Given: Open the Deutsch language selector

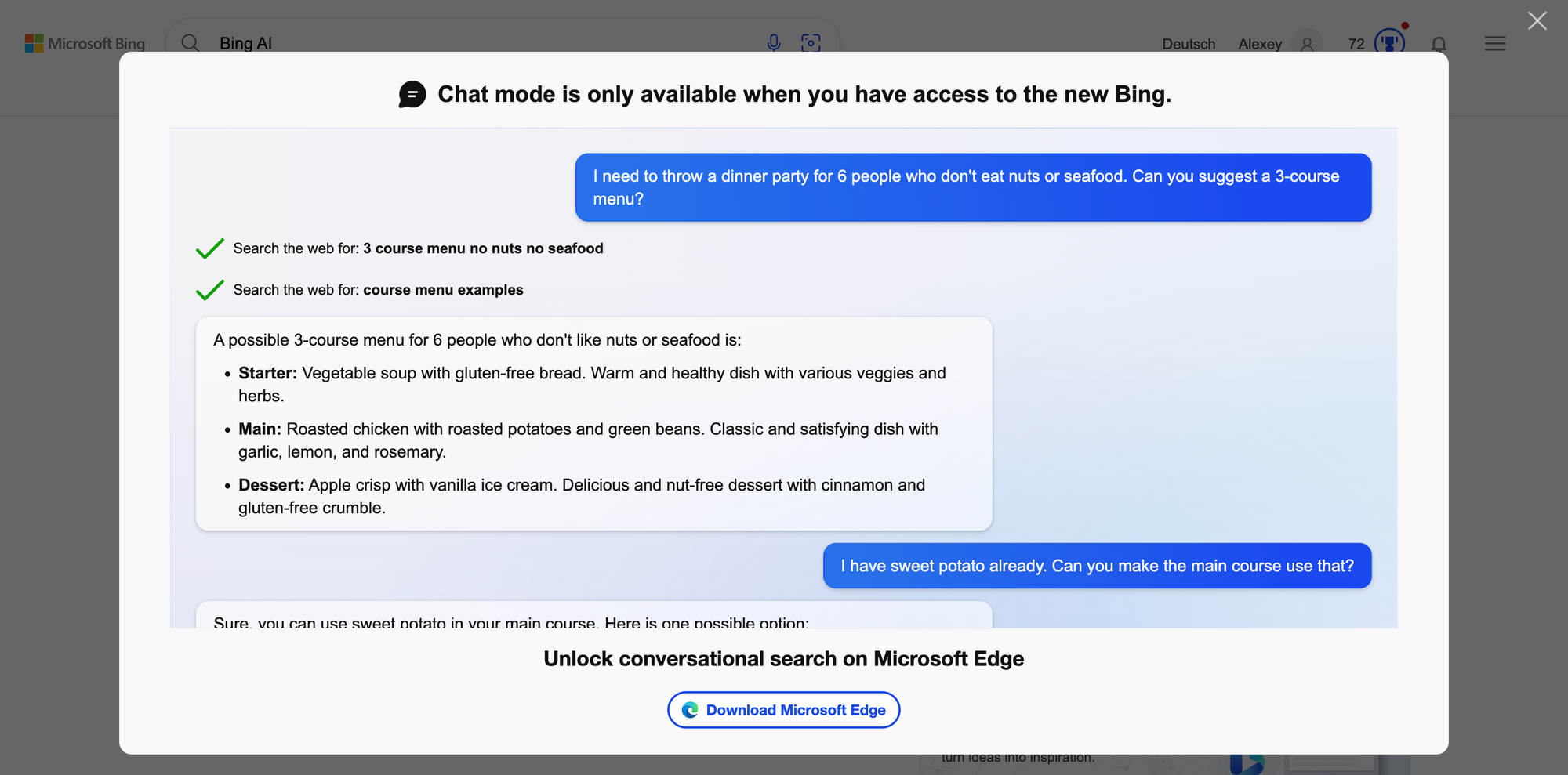Looking at the screenshot, I should 1189,45.
